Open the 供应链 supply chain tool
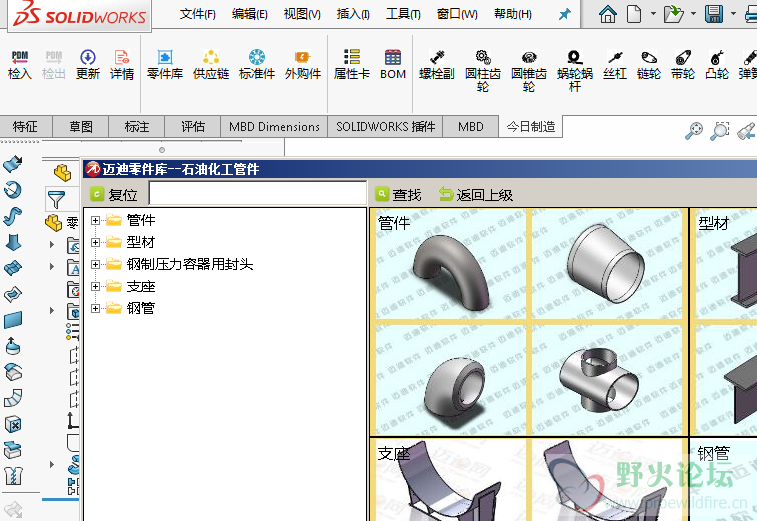This screenshot has width=757, height=521. (x=211, y=65)
